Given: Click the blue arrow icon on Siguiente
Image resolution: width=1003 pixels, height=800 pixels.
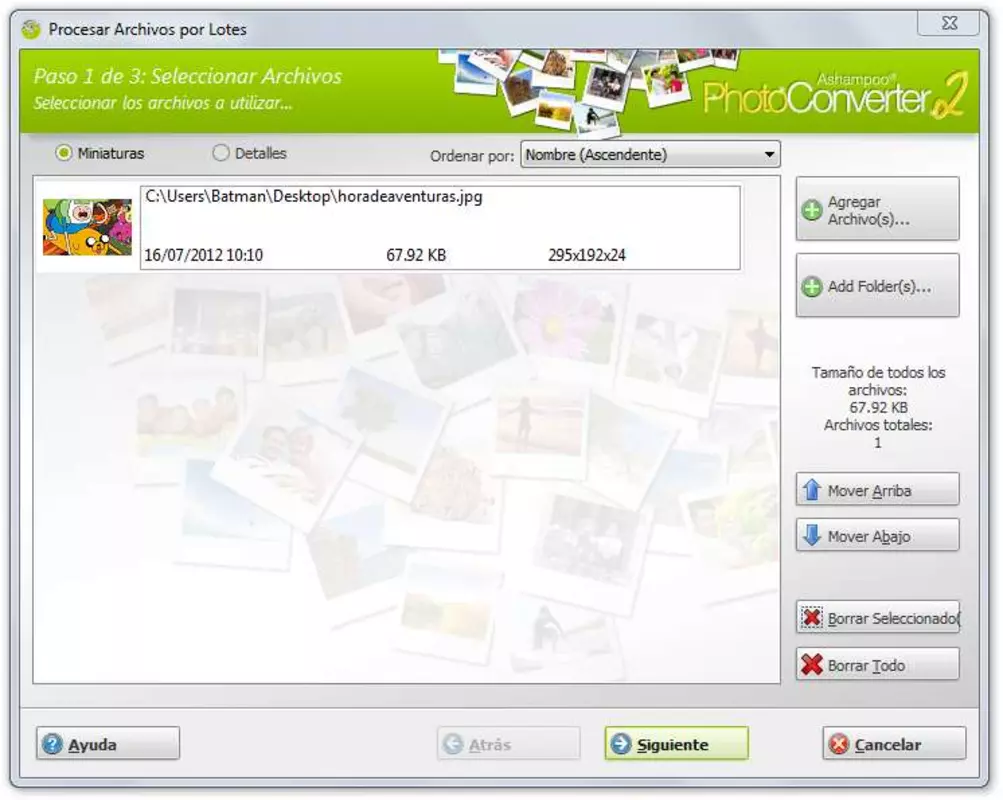Looking at the screenshot, I should point(620,744).
